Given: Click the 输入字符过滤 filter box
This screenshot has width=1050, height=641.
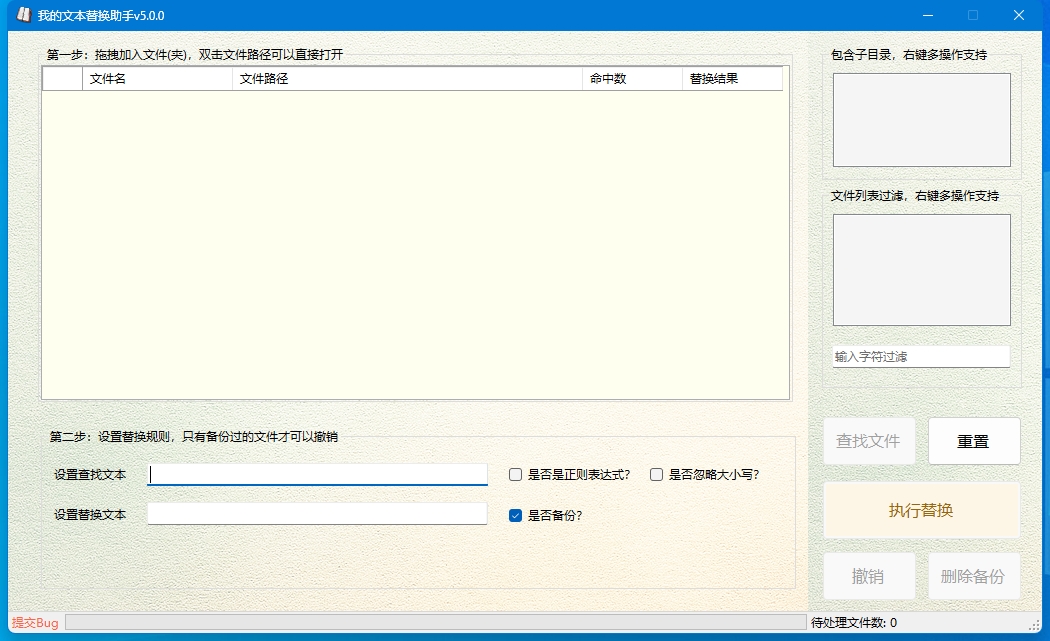Looking at the screenshot, I should pos(921,356).
